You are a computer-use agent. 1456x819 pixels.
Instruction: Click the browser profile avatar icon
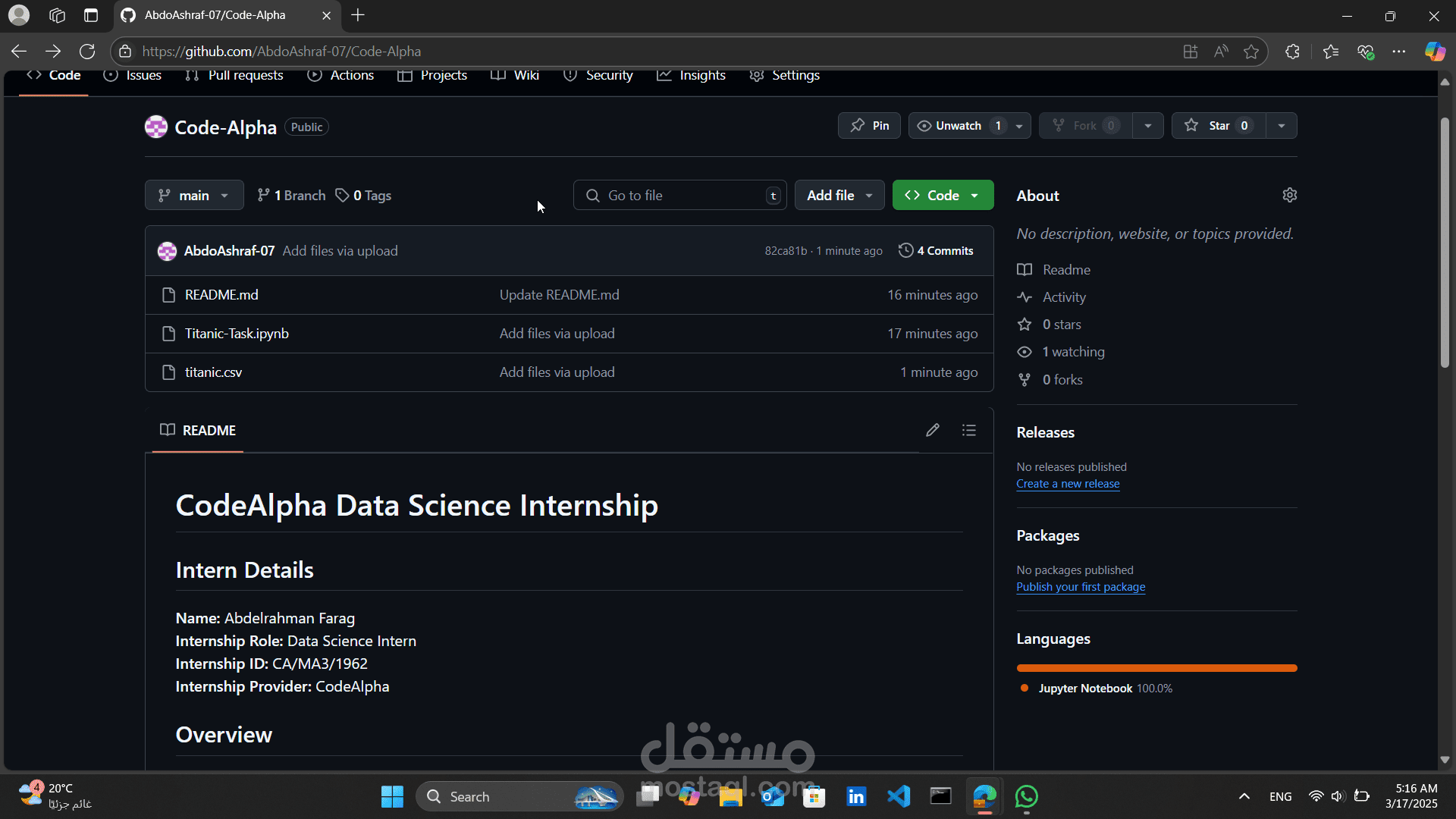(x=19, y=15)
